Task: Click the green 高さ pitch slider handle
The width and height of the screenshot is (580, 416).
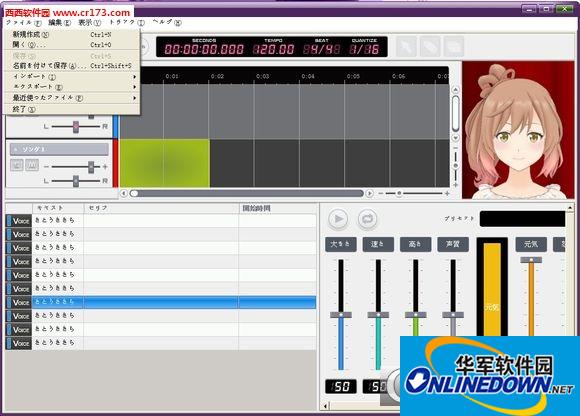Action: coord(415,315)
